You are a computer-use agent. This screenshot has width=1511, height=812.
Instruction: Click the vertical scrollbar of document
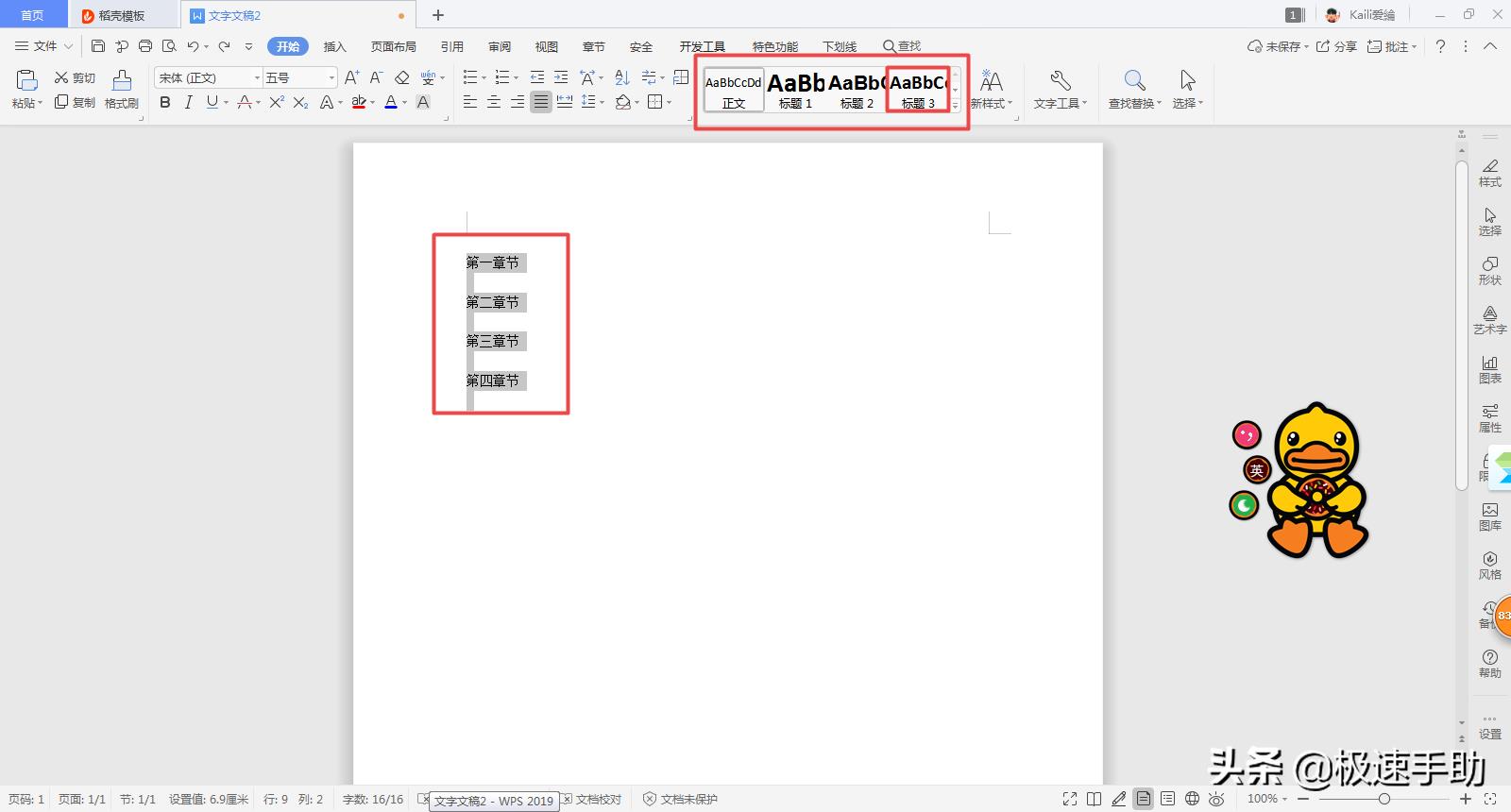tap(1462, 325)
